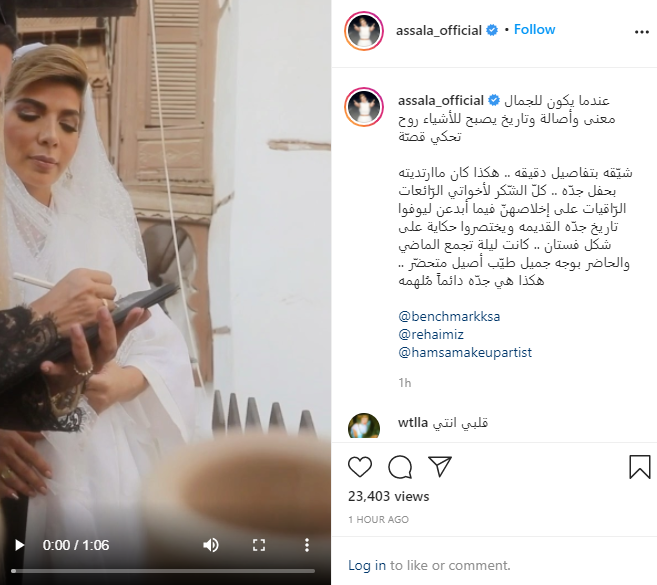Viewport: 657px width, 585px height.
Task: Open video player more options menu
Action: tap(307, 545)
